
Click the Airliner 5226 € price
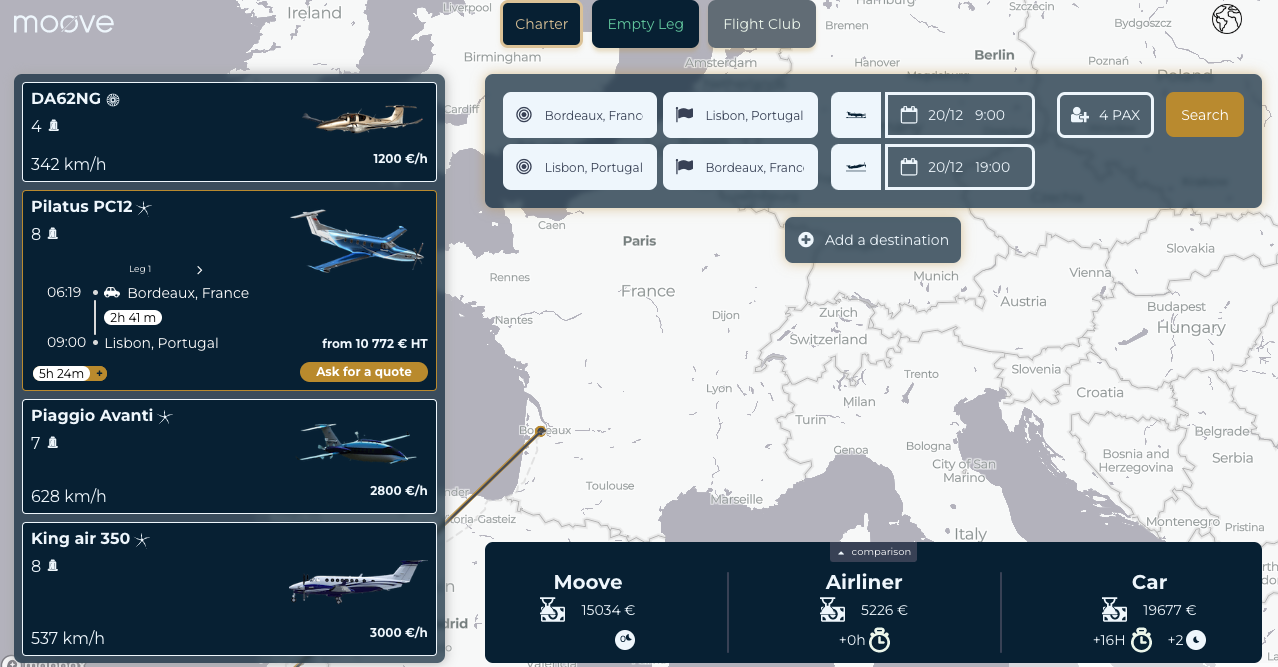884,610
